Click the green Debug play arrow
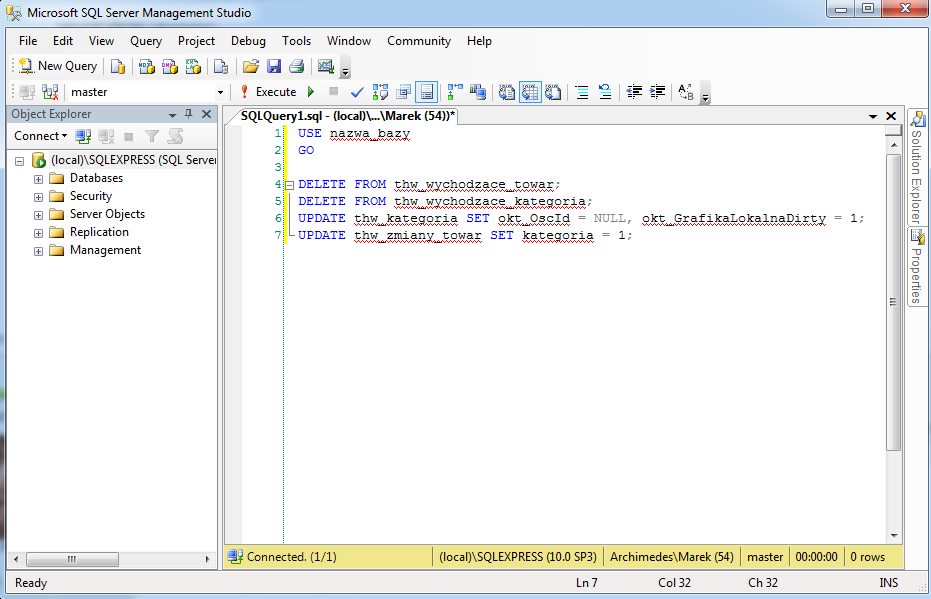Viewport: 931px width, 599px height. (x=311, y=92)
